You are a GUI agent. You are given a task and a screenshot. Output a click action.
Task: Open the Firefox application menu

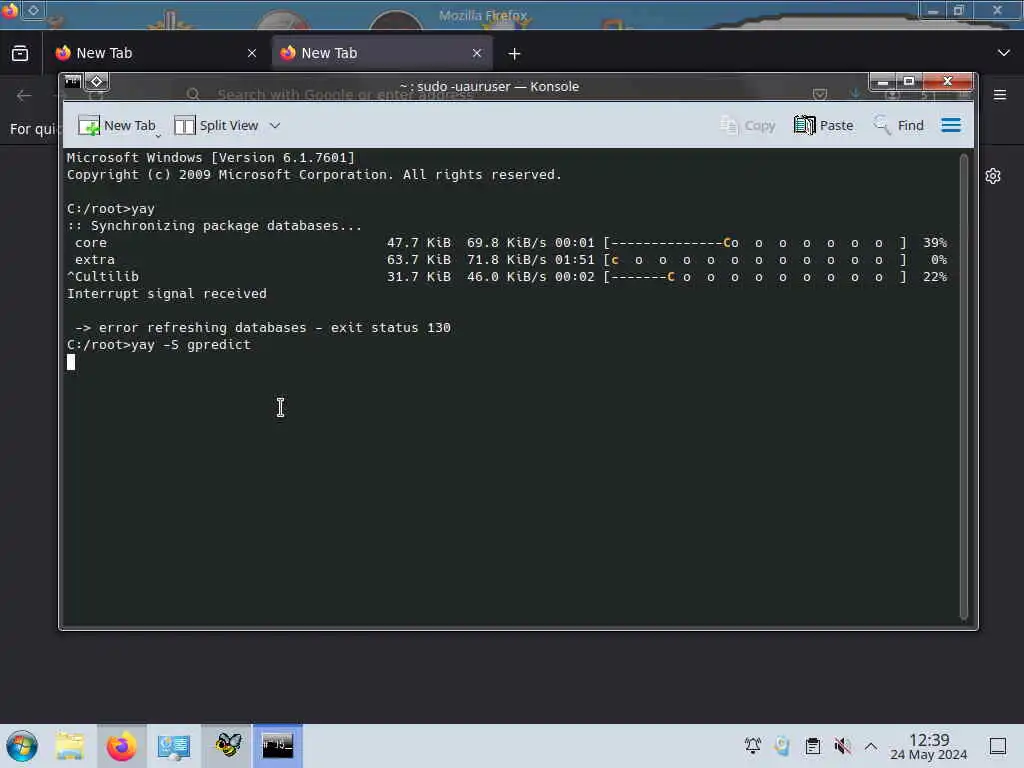[1000, 95]
